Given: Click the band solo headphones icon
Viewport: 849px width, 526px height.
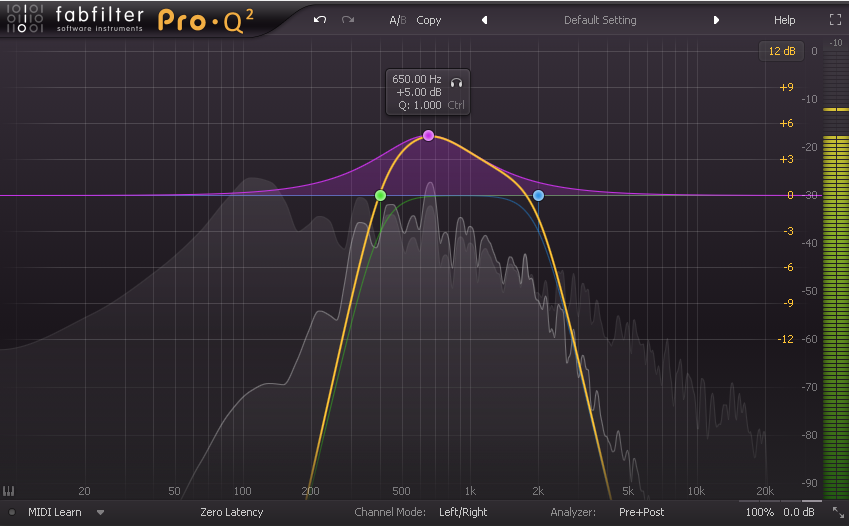Looking at the screenshot, I should [456, 83].
